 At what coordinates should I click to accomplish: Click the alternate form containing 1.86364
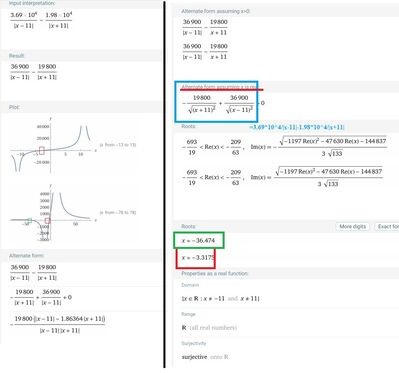57,324
